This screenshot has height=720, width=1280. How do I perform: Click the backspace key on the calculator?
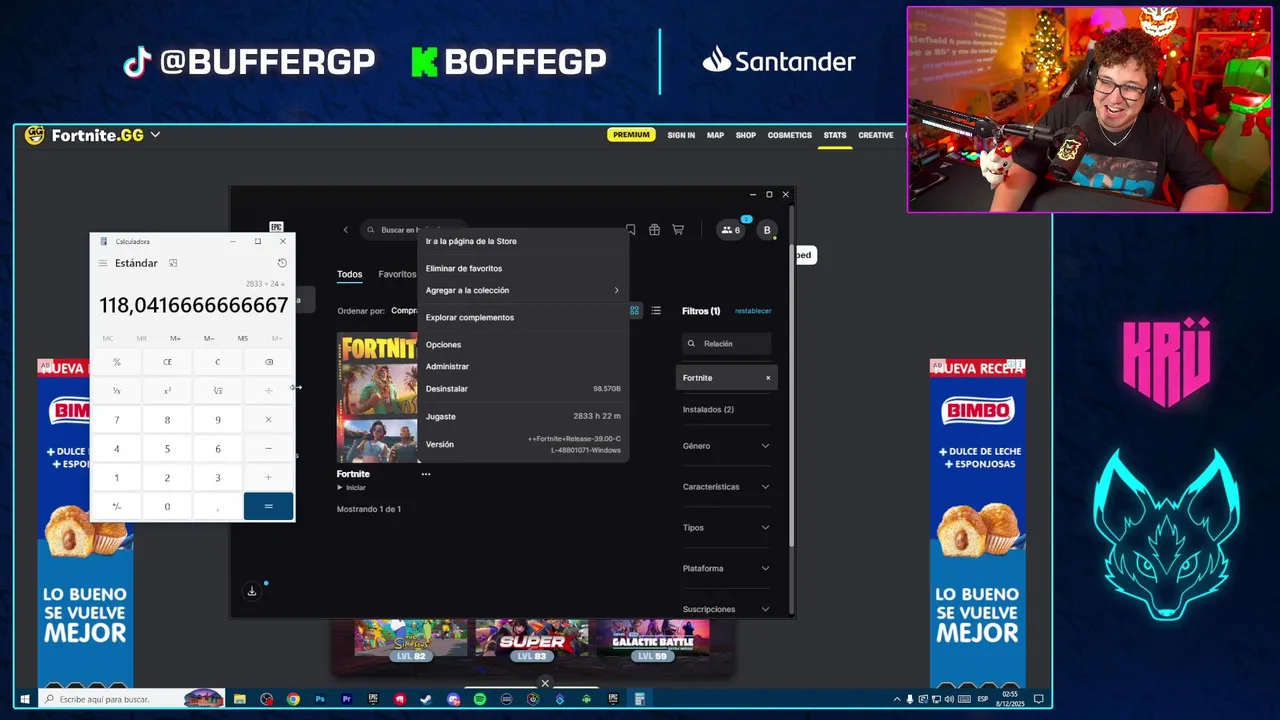pos(268,362)
